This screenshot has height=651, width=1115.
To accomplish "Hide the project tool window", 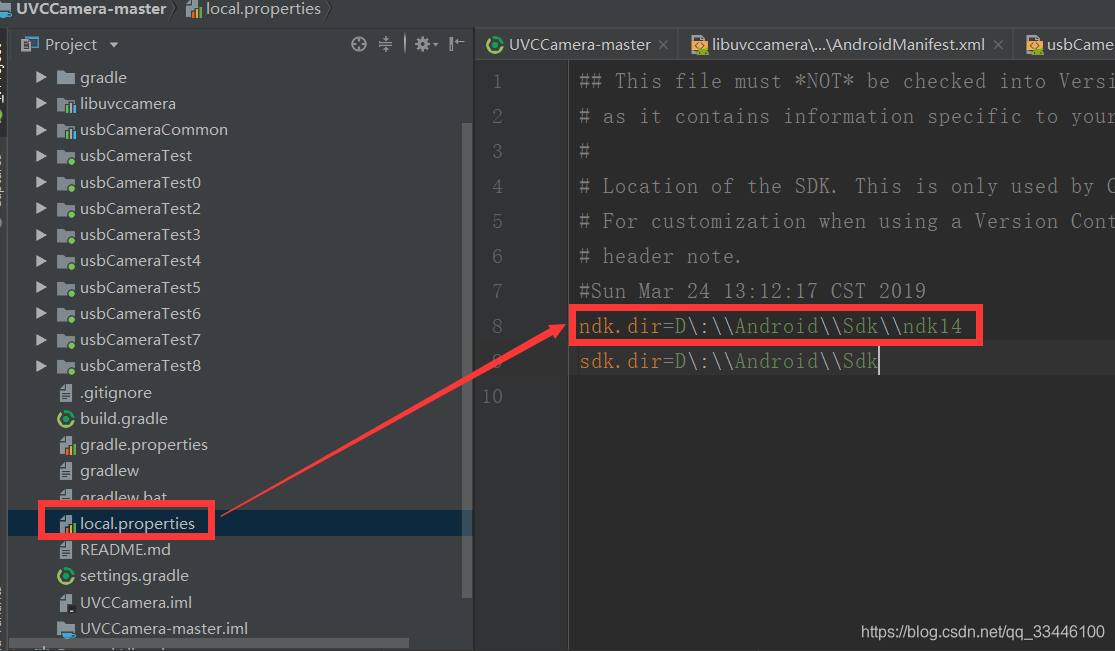I will coord(457,44).
